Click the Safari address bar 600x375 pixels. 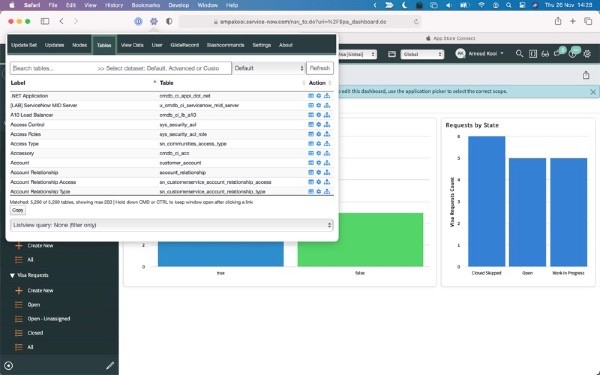[x=300, y=21]
